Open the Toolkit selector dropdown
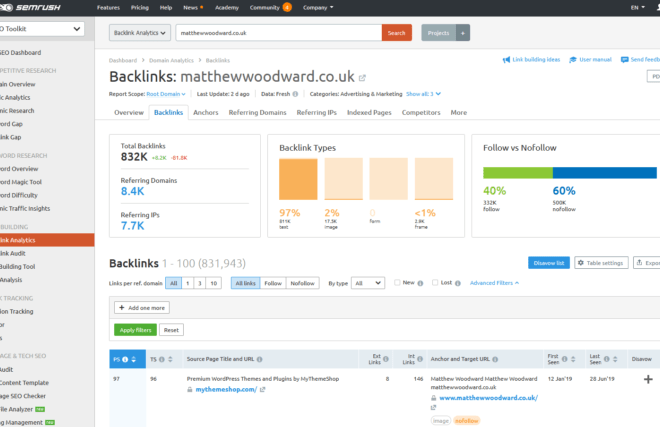Image resolution: width=660 pixels, height=427 pixels. (42, 29)
